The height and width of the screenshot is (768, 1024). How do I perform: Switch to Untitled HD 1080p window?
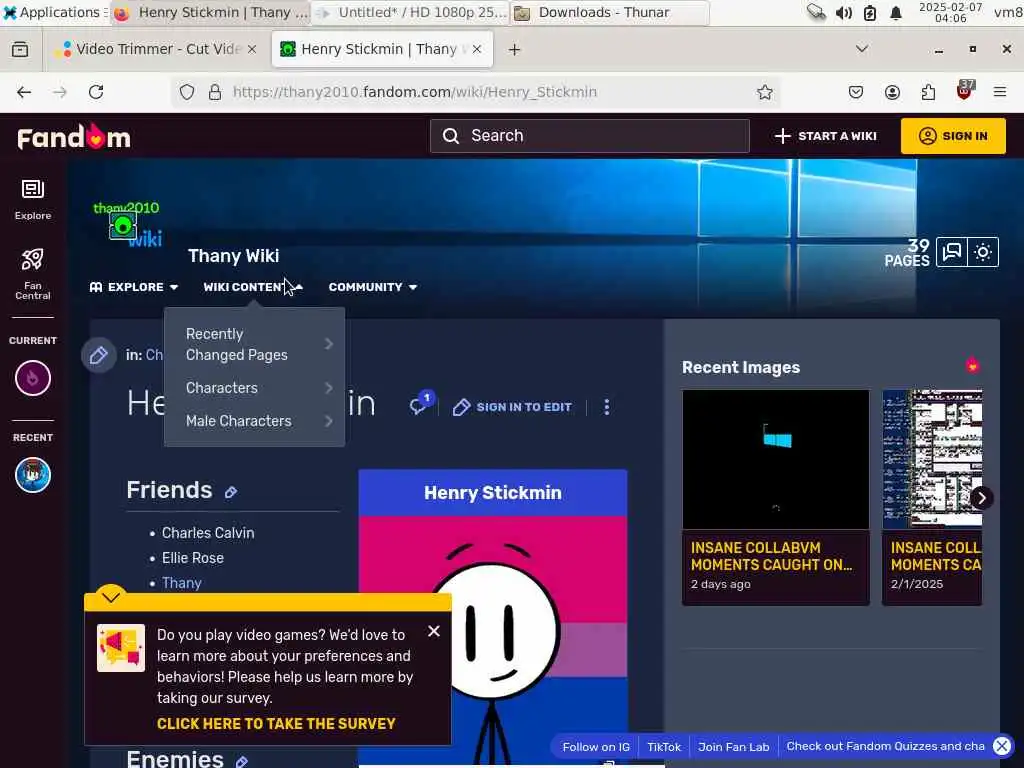point(411,12)
